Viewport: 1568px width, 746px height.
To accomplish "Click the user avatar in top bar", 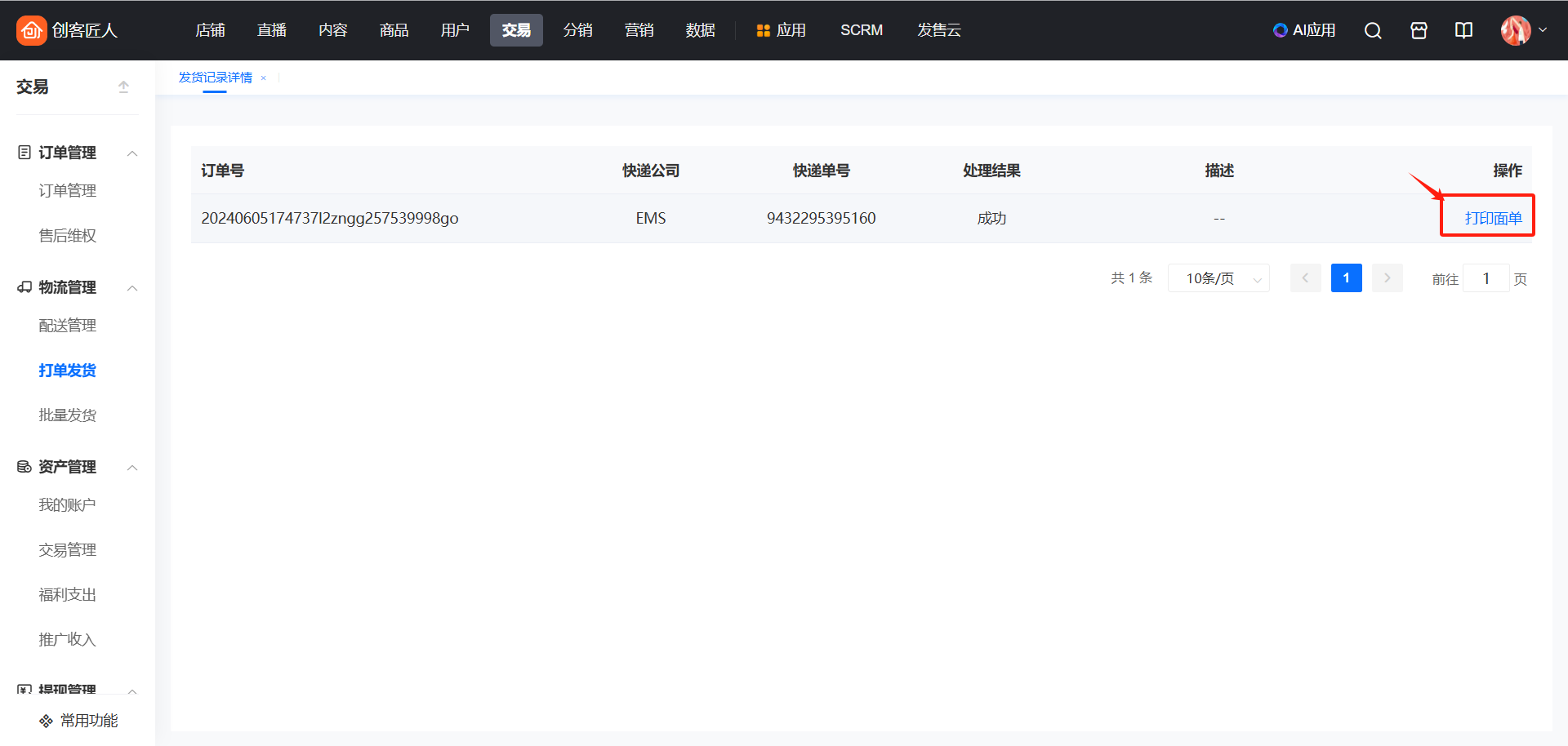I will tap(1516, 30).
